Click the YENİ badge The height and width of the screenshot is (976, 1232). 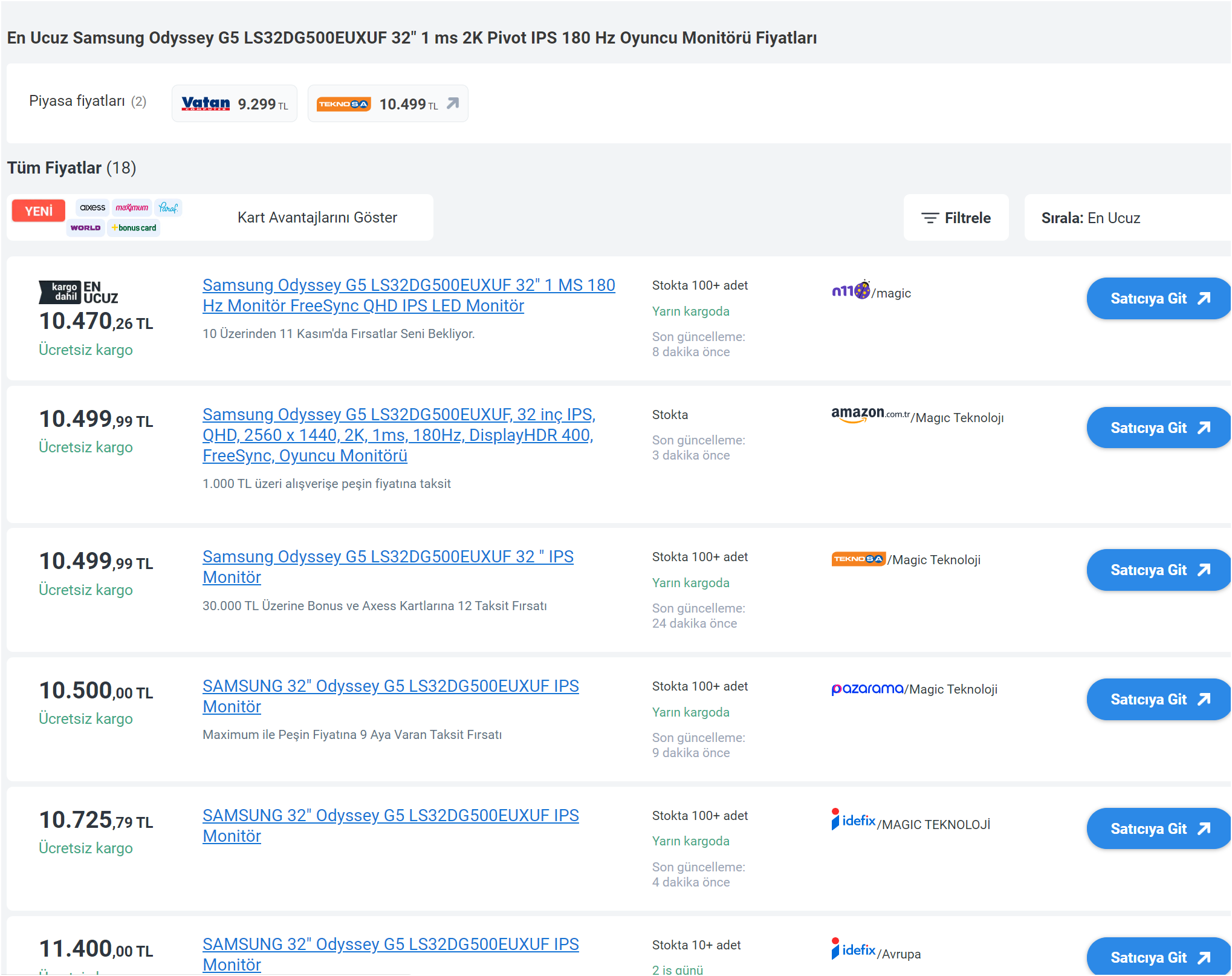(x=39, y=211)
